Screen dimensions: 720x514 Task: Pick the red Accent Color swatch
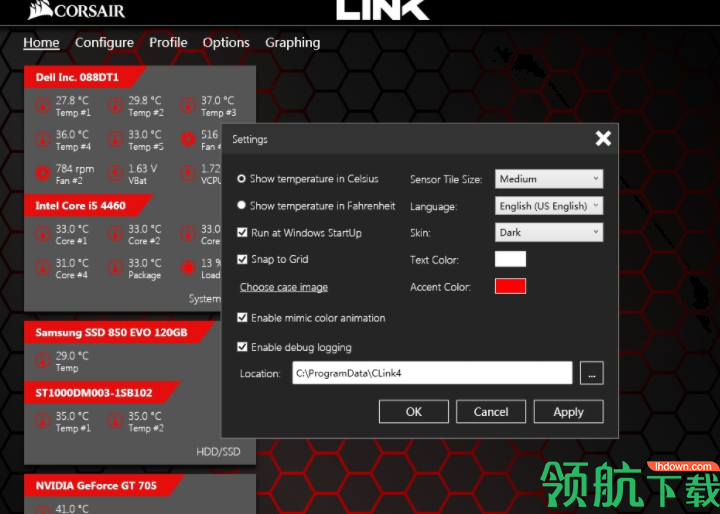pos(510,286)
